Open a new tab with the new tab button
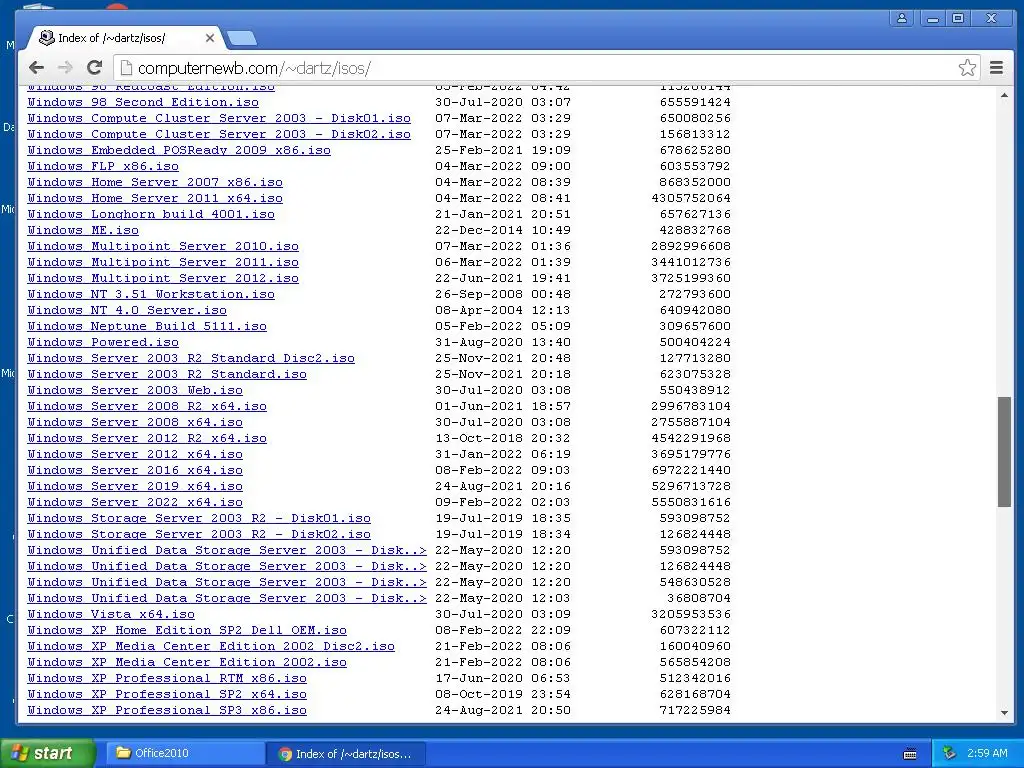The width and height of the screenshot is (1024, 768). click(x=242, y=39)
